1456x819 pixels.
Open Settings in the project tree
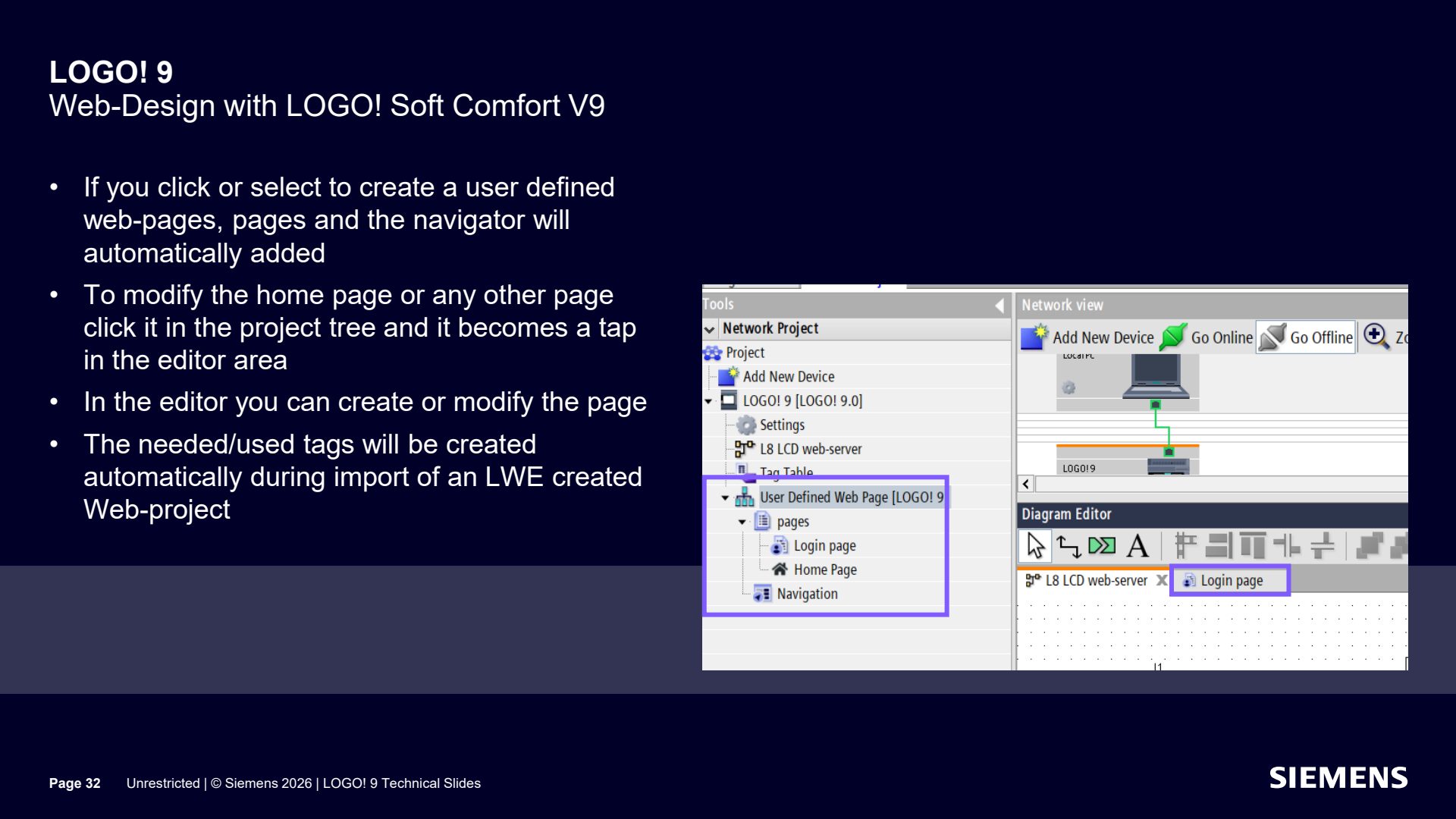[x=770, y=425]
